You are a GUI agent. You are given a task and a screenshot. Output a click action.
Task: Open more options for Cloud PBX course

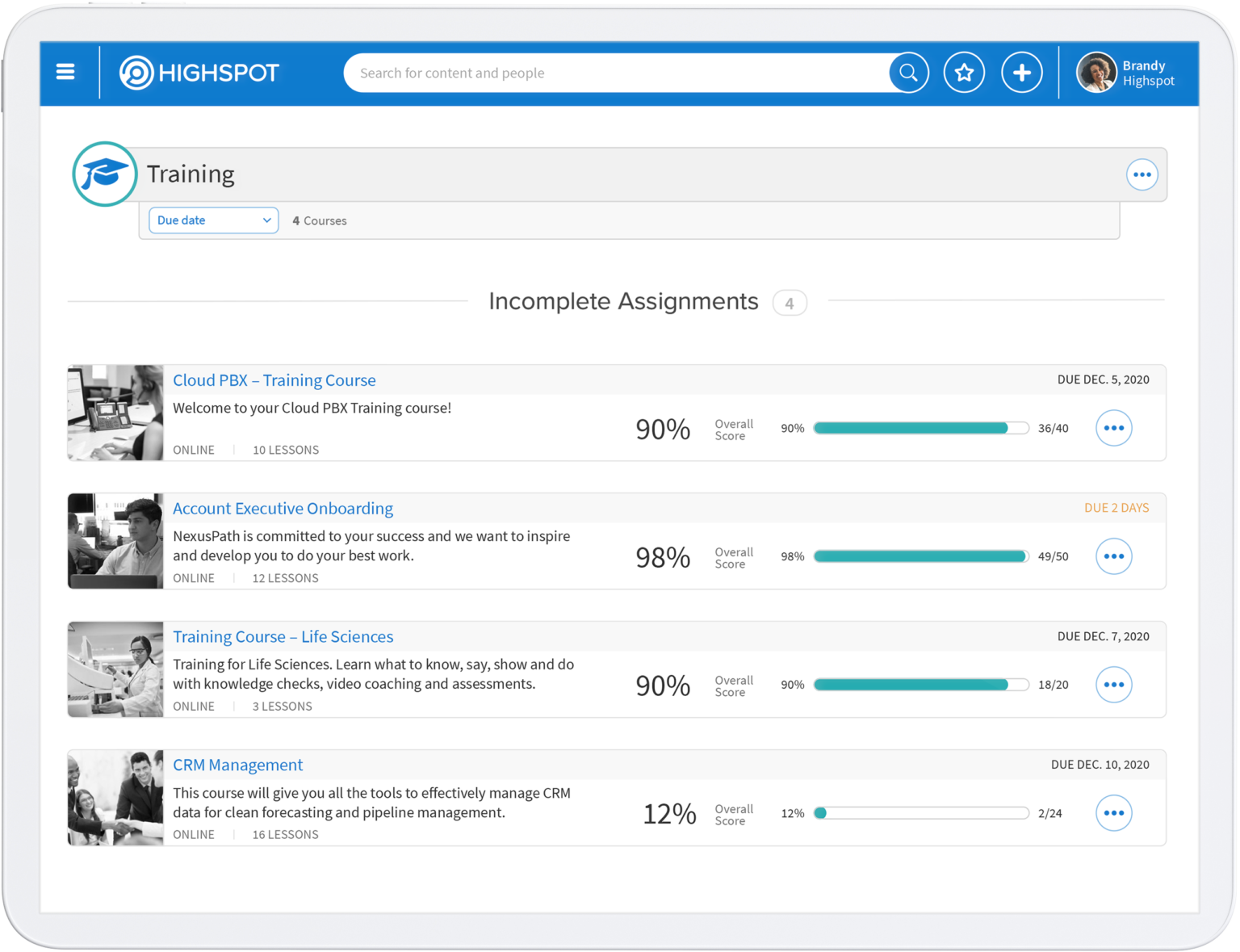[1113, 428]
